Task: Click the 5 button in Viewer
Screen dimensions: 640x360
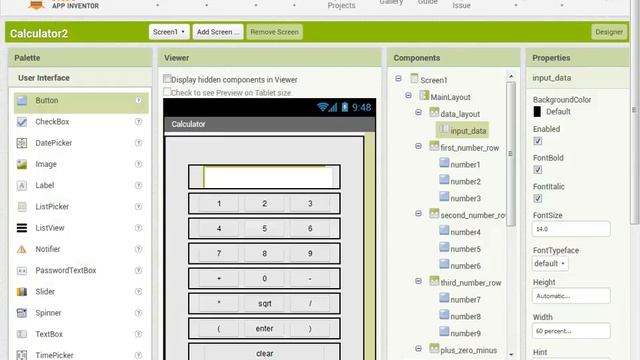Action: click(x=264, y=229)
